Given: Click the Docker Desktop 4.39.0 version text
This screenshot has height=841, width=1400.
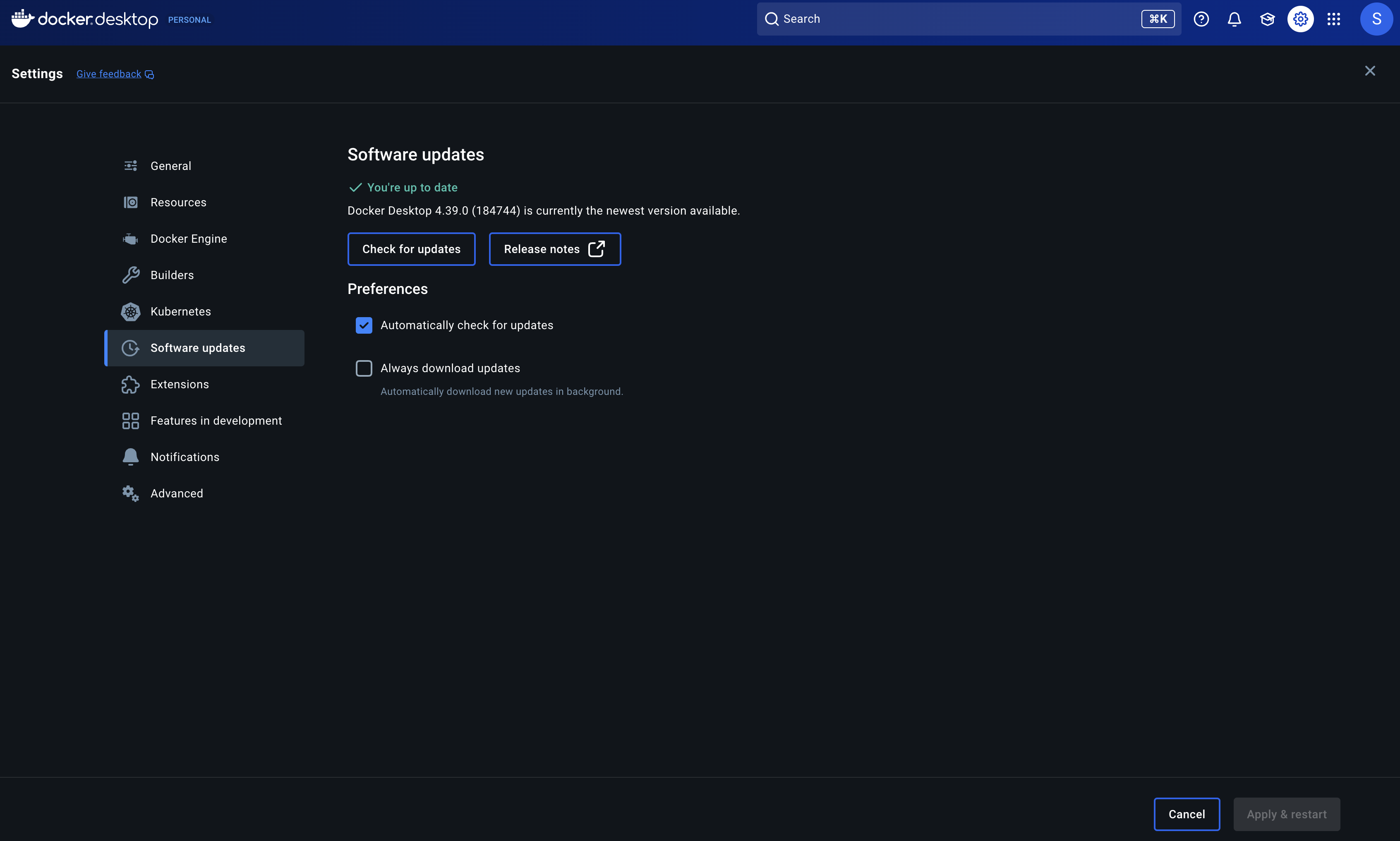Looking at the screenshot, I should pos(543,211).
